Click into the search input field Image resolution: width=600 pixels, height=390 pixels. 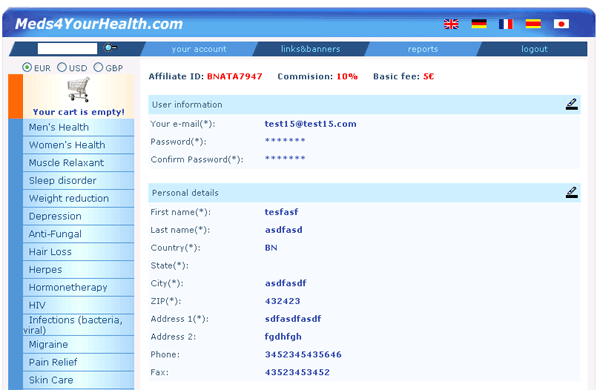pyautogui.click(x=67, y=49)
